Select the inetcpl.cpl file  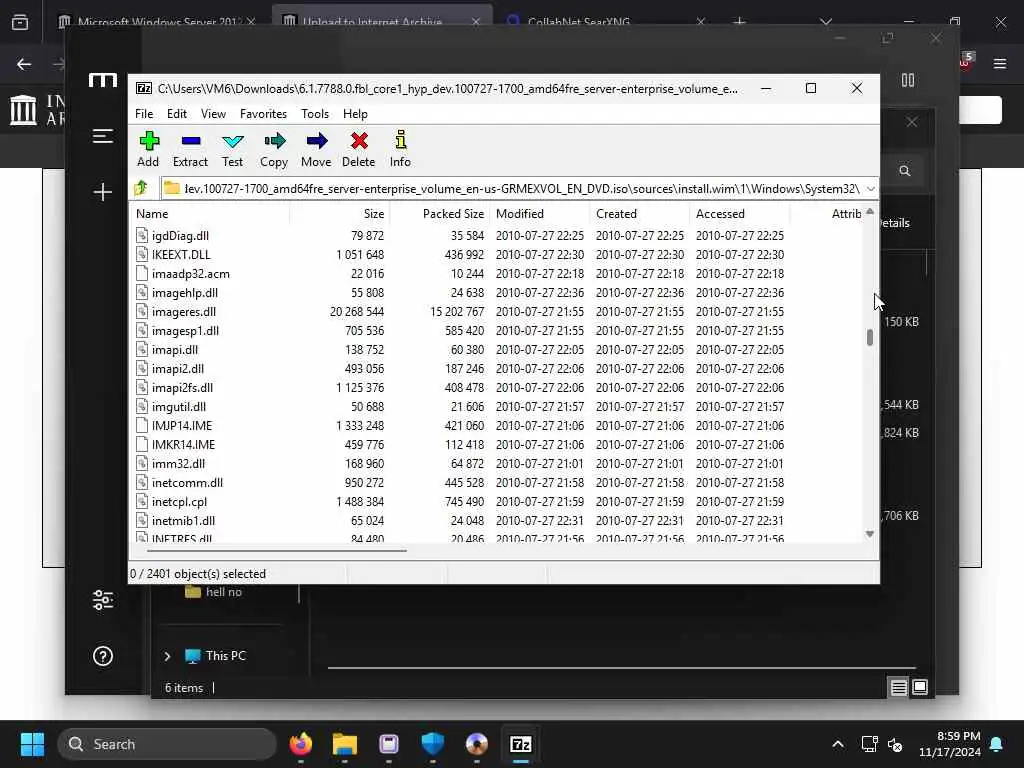point(179,502)
